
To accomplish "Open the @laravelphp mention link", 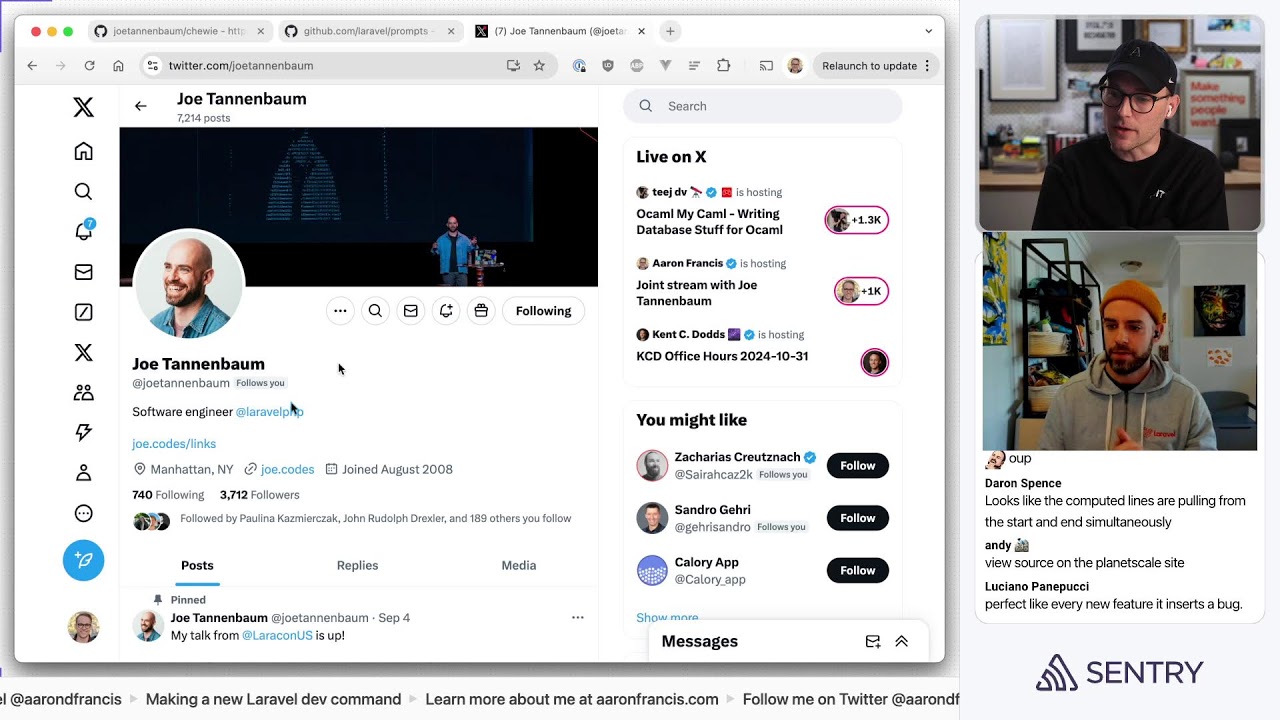I will (270, 412).
